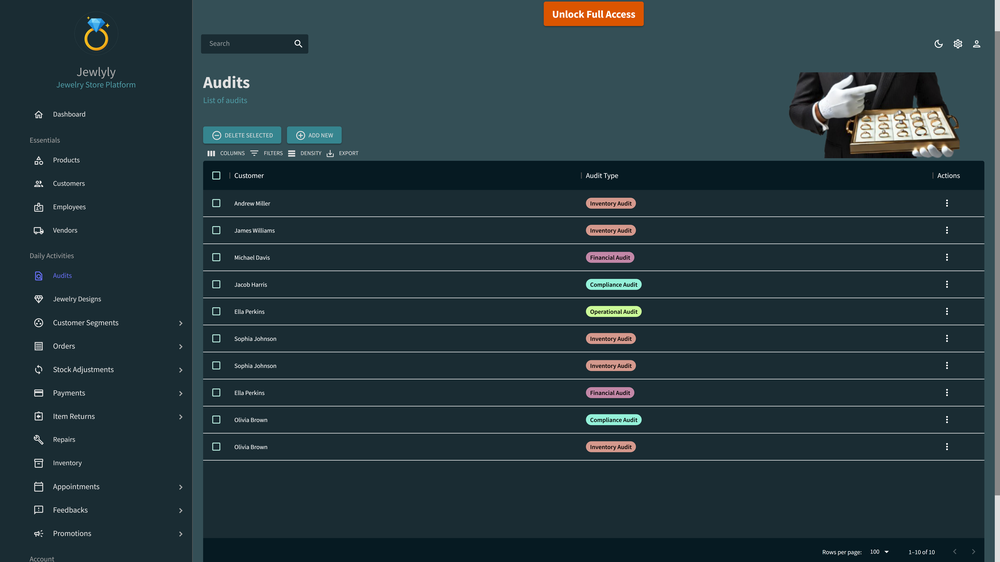Image resolution: width=1000 pixels, height=562 pixels.
Task: Open actions menu for Jacob Harris
Action: coord(946,285)
